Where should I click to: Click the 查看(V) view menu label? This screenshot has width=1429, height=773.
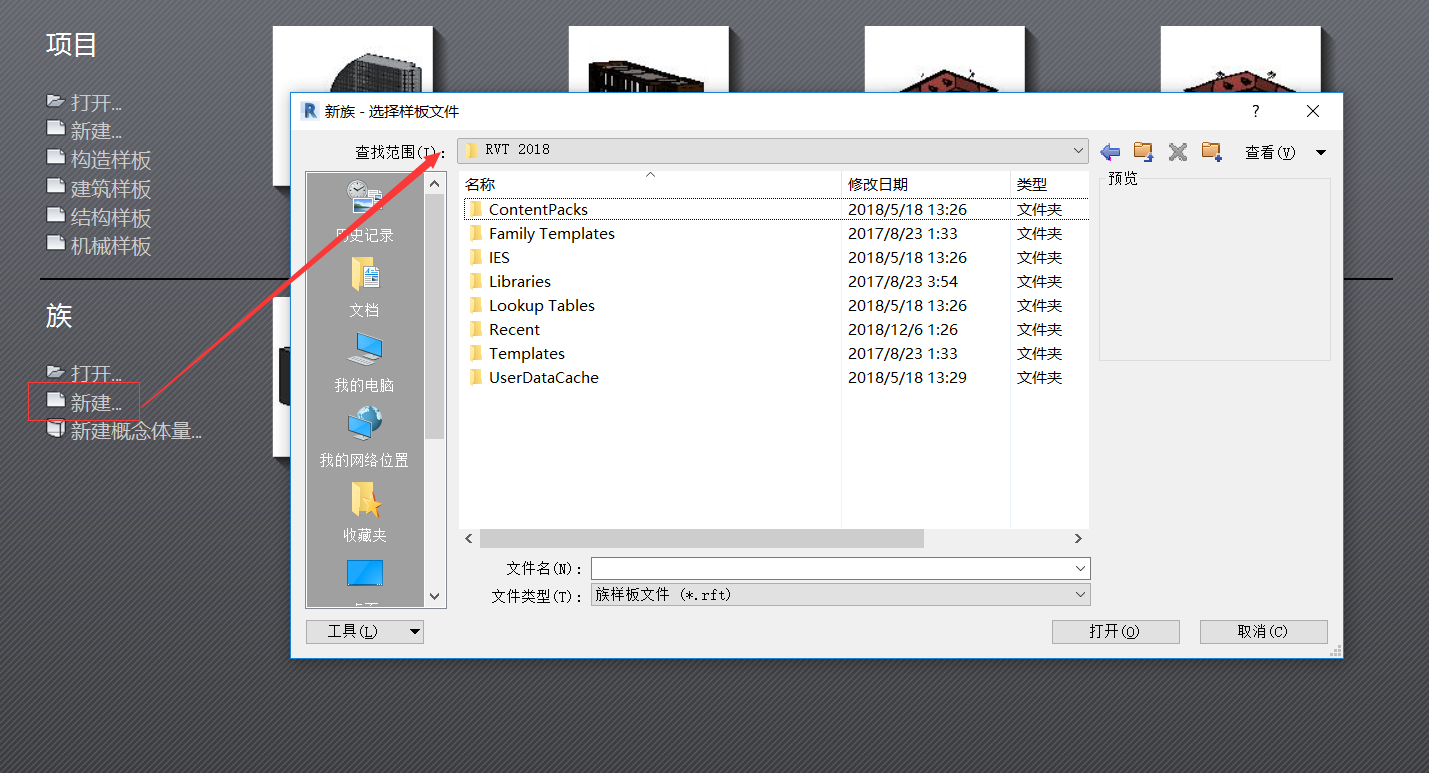[x=1270, y=153]
